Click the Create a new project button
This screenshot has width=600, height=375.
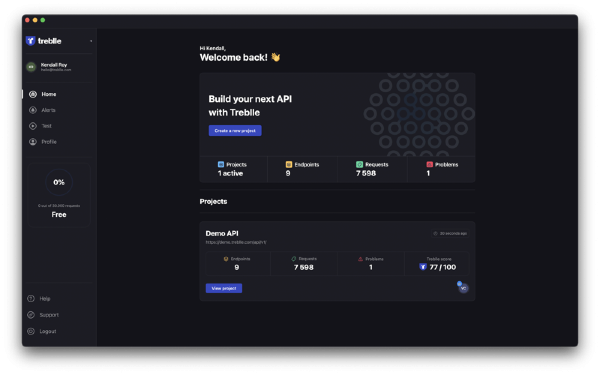235,130
